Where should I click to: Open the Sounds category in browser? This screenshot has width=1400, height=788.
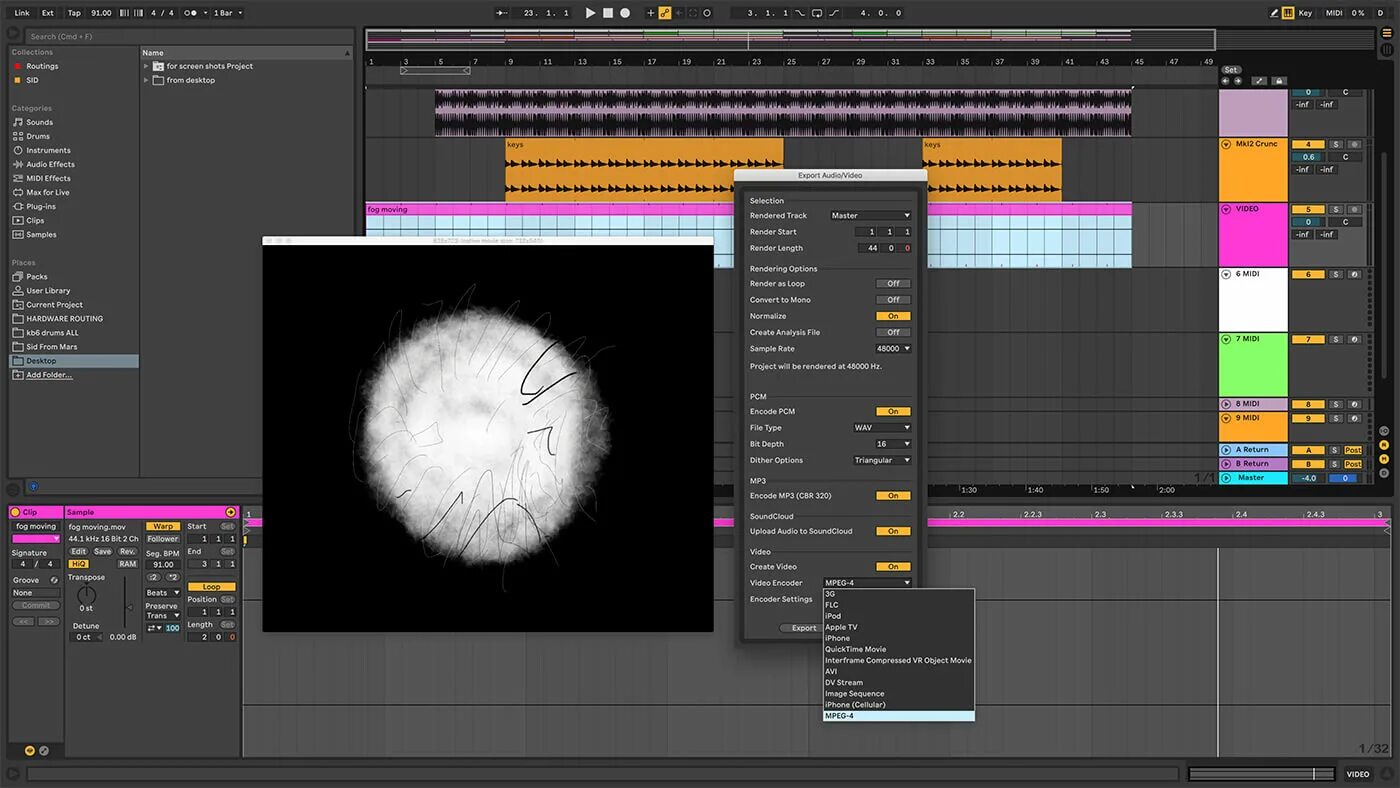click(39, 122)
